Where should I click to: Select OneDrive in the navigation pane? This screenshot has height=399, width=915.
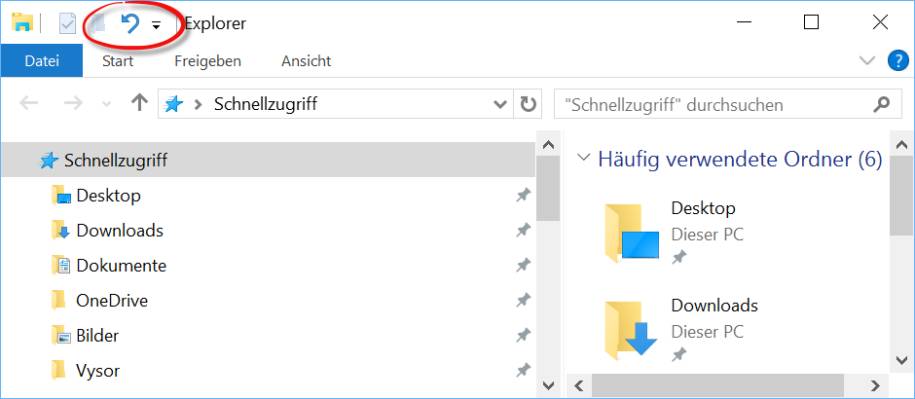(x=111, y=300)
